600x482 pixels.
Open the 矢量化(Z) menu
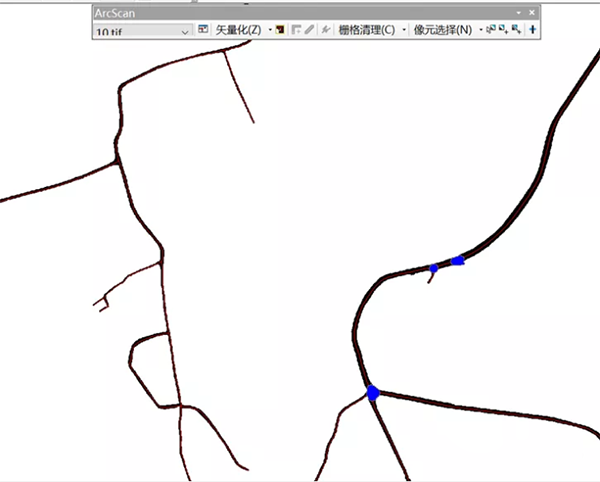238,29
